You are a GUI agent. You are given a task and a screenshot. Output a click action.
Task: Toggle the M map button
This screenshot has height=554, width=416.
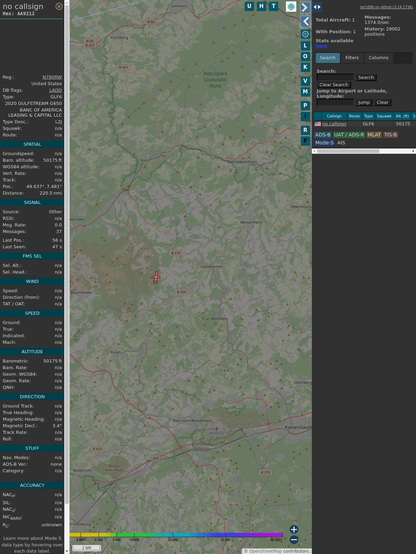pos(305,92)
